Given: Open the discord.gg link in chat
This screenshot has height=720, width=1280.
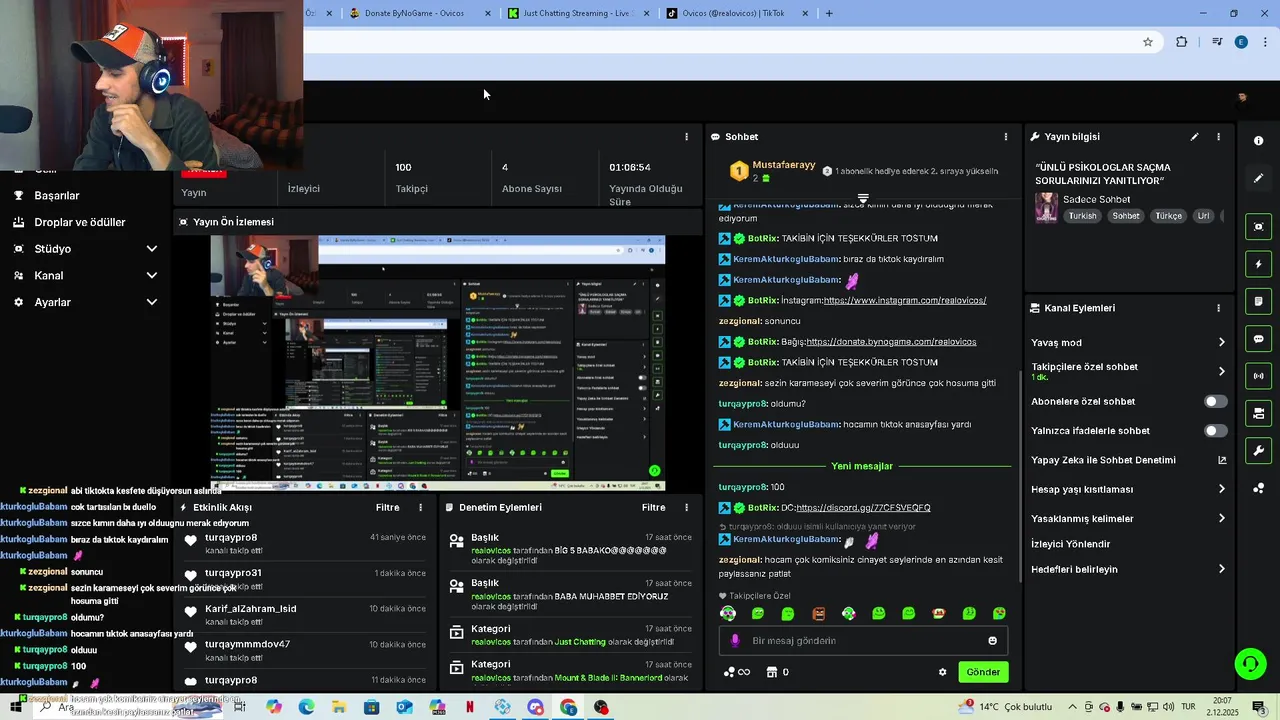Looking at the screenshot, I should [x=863, y=508].
